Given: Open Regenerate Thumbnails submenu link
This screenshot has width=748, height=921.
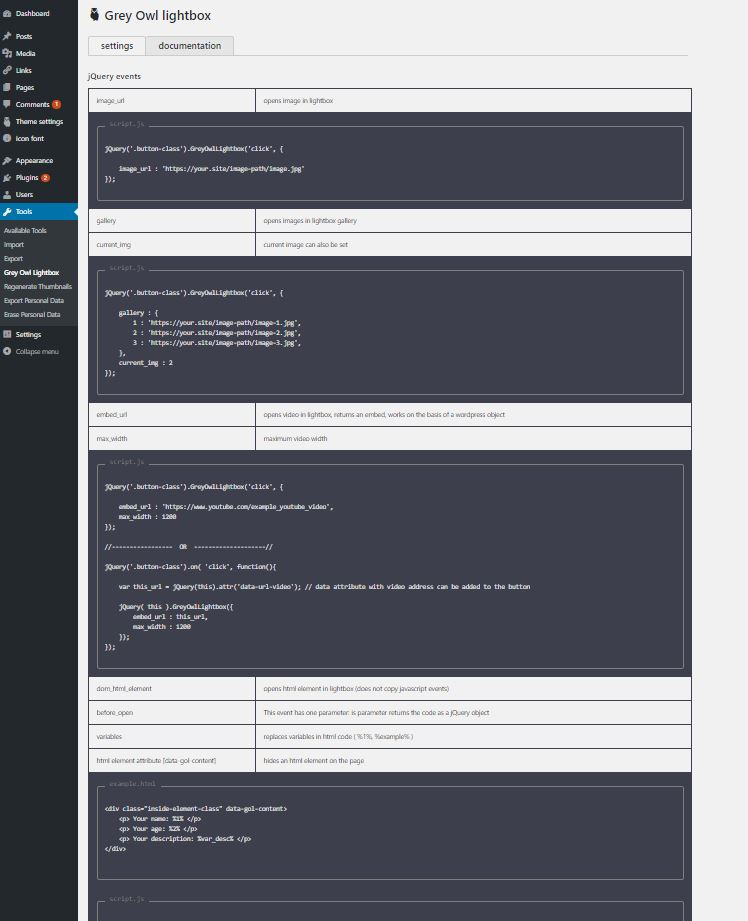Looking at the screenshot, I should coord(38,287).
